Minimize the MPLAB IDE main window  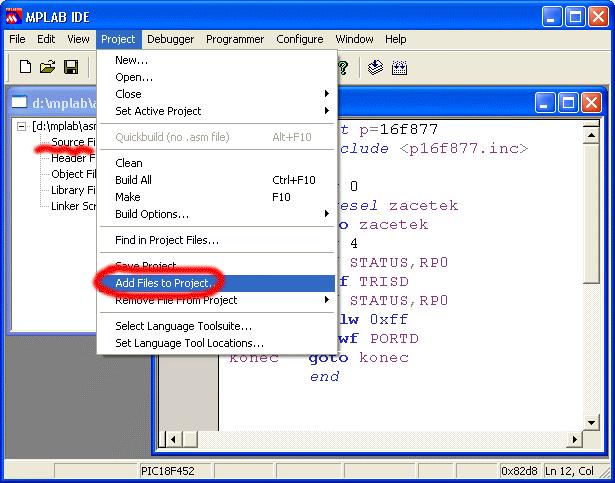pyautogui.click(x=552, y=17)
